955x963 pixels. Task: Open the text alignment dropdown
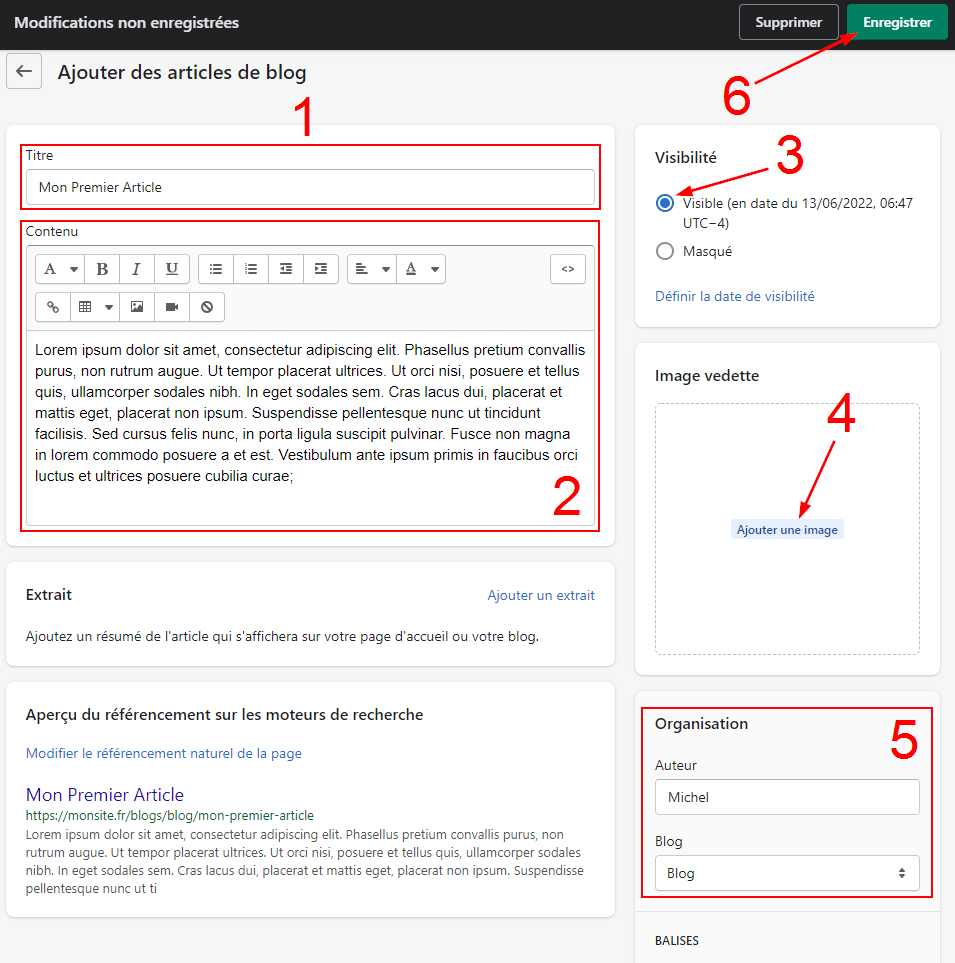pos(372,269)
